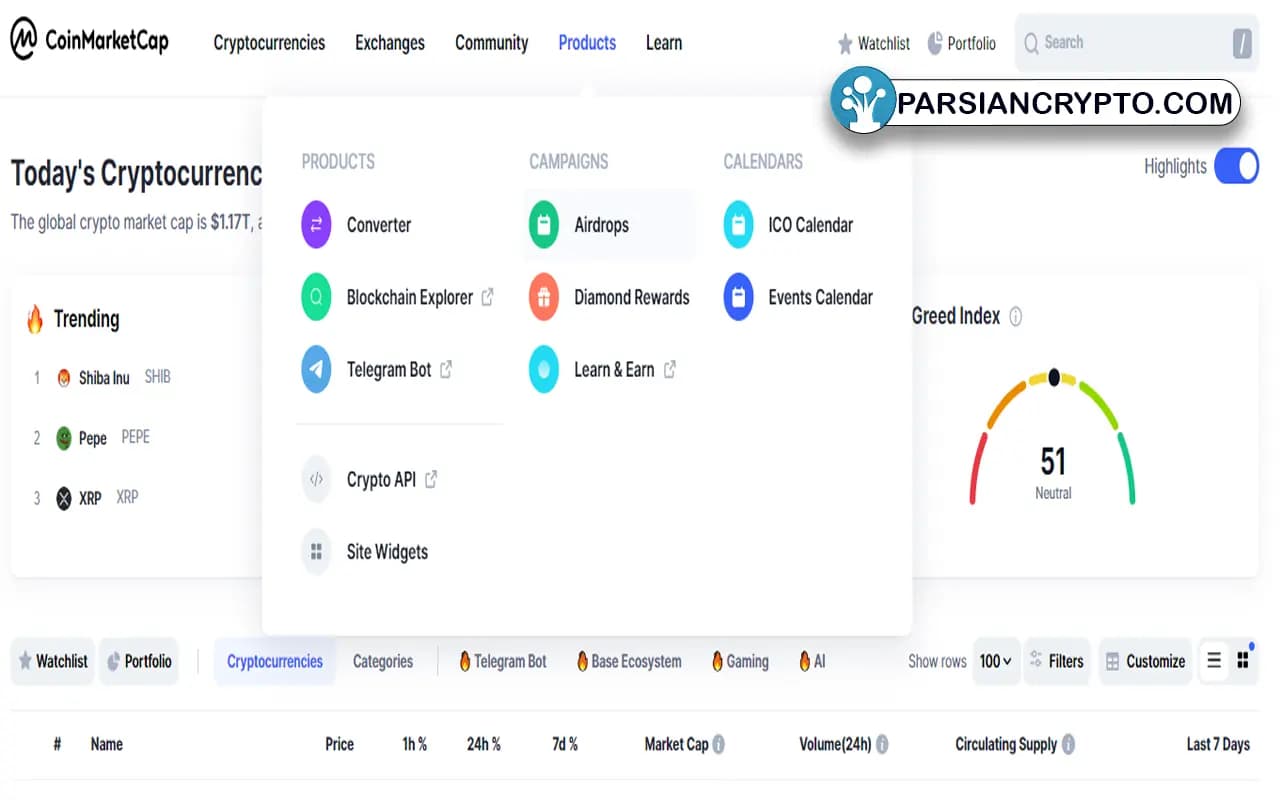
Task: Click the green Airdrops icon
Action: (x=544, y=224)
